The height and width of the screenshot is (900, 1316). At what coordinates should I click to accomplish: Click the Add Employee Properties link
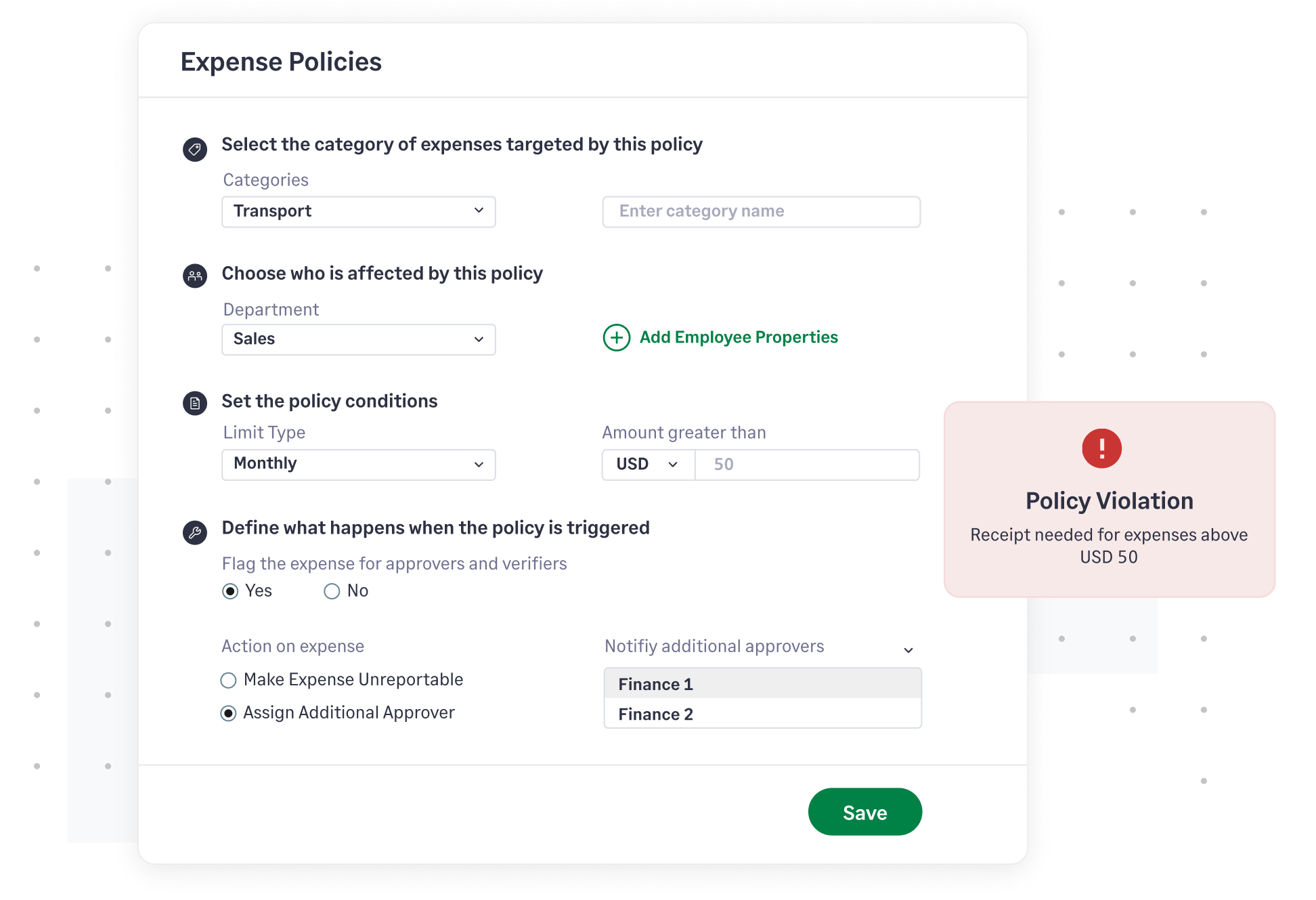click(738, 337)
